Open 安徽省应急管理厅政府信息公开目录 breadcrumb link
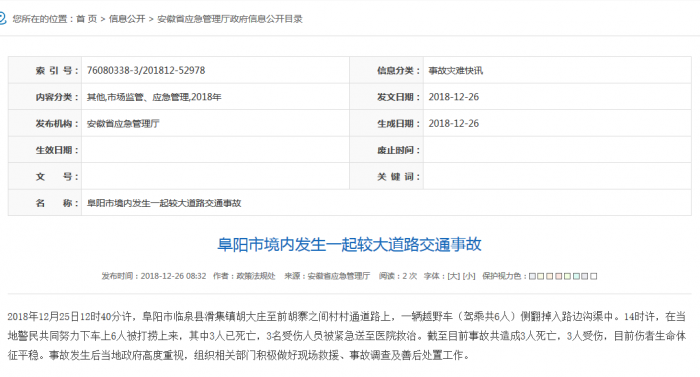The width and height of the screenshot is (700, 377). click(230, 19)
